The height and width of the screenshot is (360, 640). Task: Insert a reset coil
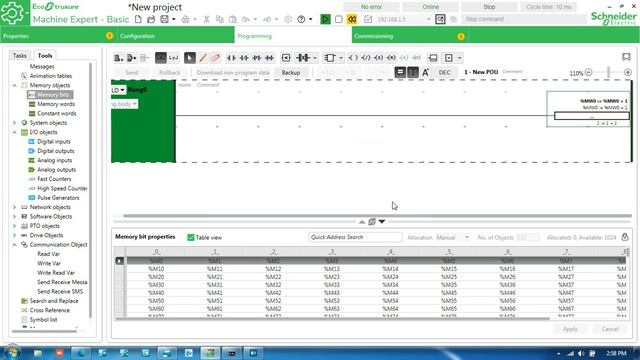(391, 58)
